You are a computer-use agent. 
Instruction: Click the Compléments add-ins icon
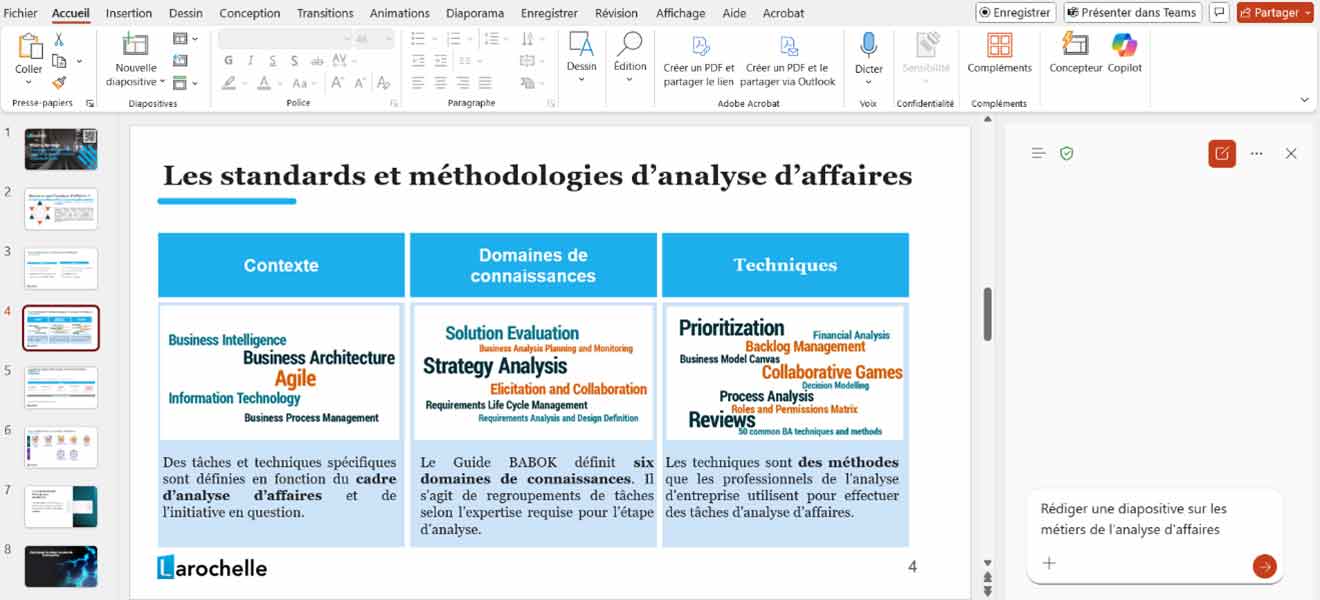(999, 45)
